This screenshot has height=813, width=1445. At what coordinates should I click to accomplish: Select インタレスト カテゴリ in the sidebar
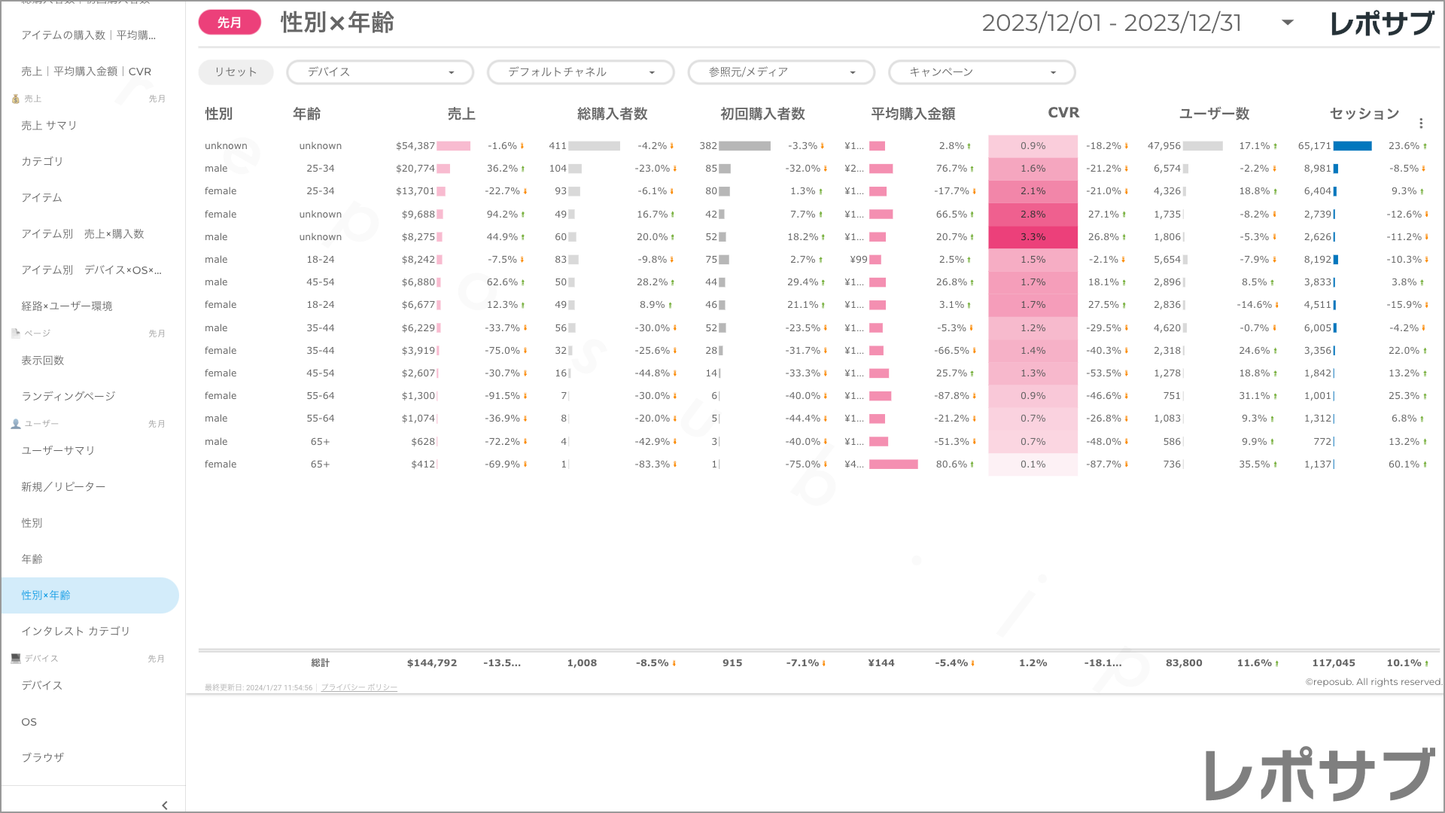(x=76, y=631)
